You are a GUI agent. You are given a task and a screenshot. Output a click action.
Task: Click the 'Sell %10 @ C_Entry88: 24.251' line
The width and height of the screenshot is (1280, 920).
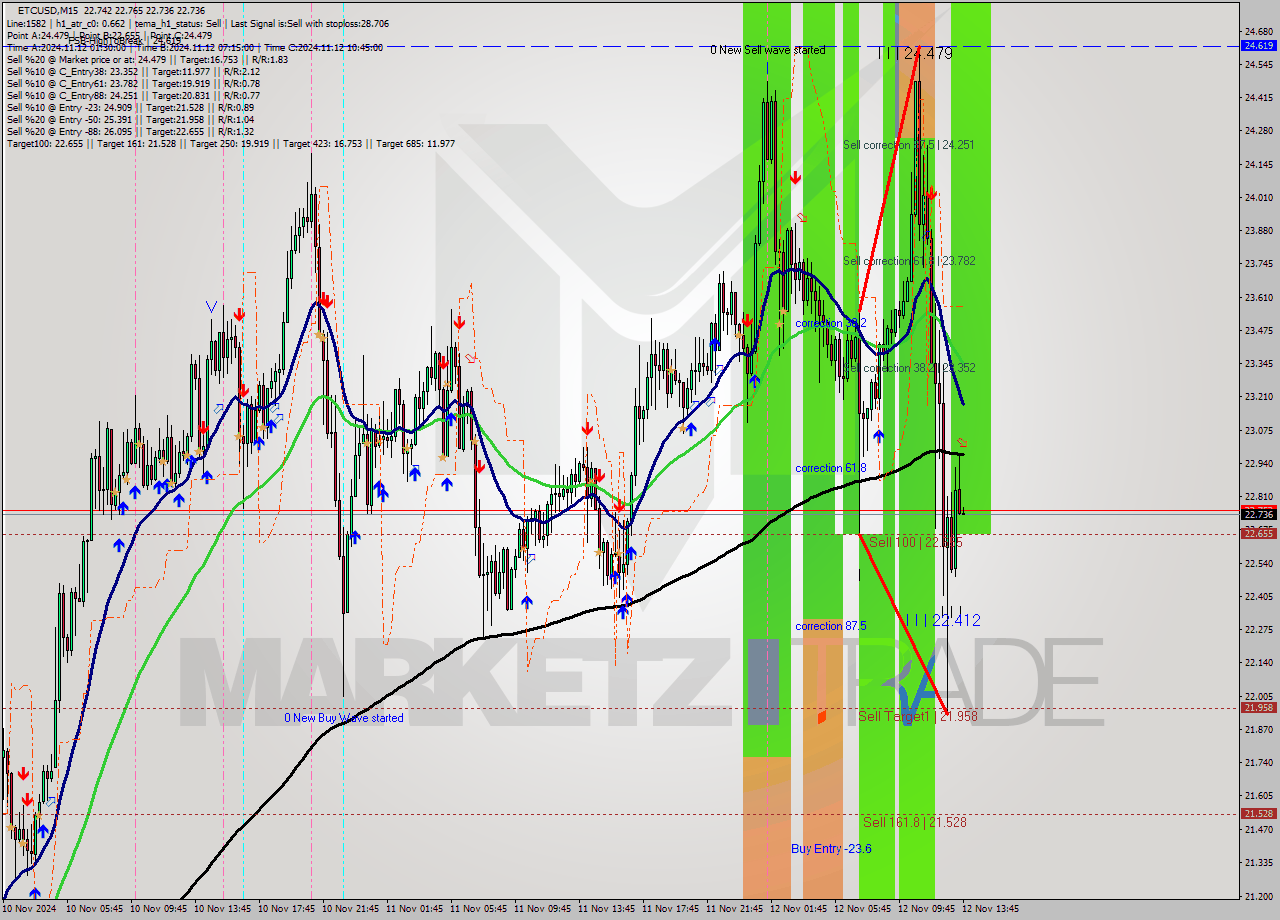[x=133, y=95]
